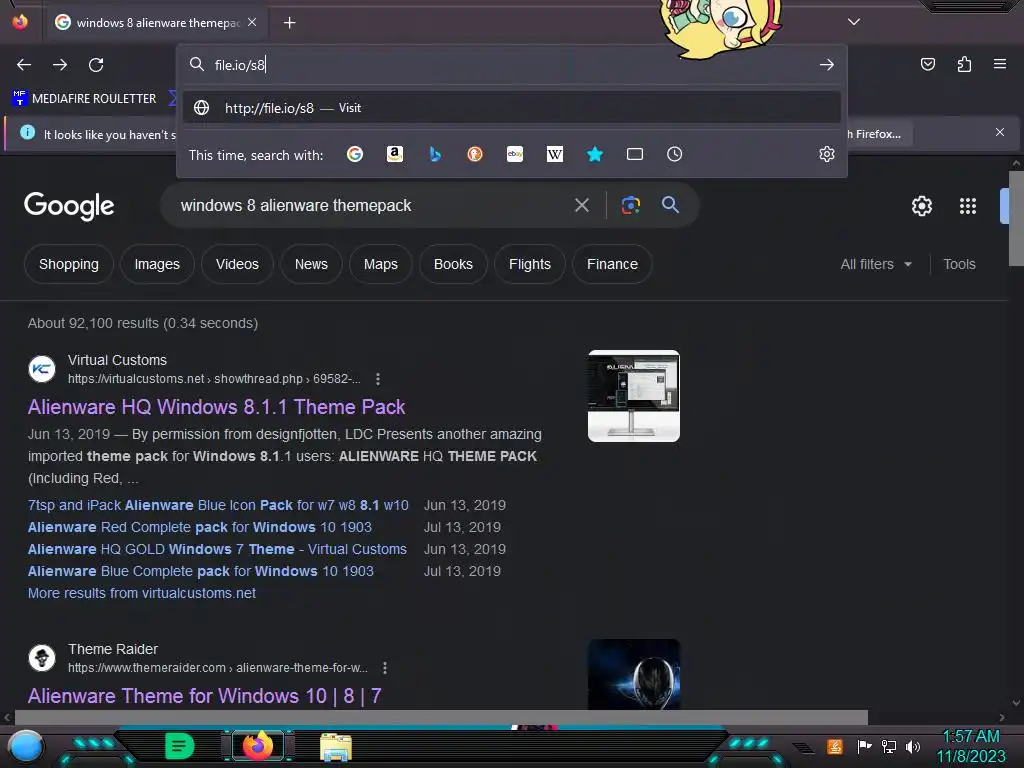This screenshot has width=1024, height=768.
Task: Click the Firefox taskbar icon
Action: point(258,746)
